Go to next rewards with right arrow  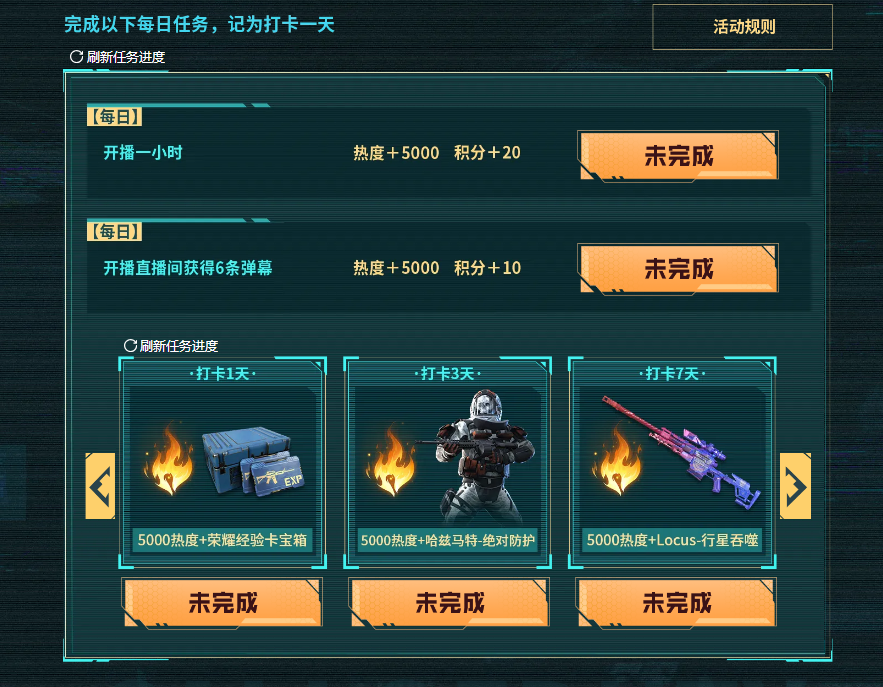pos(795,486)
